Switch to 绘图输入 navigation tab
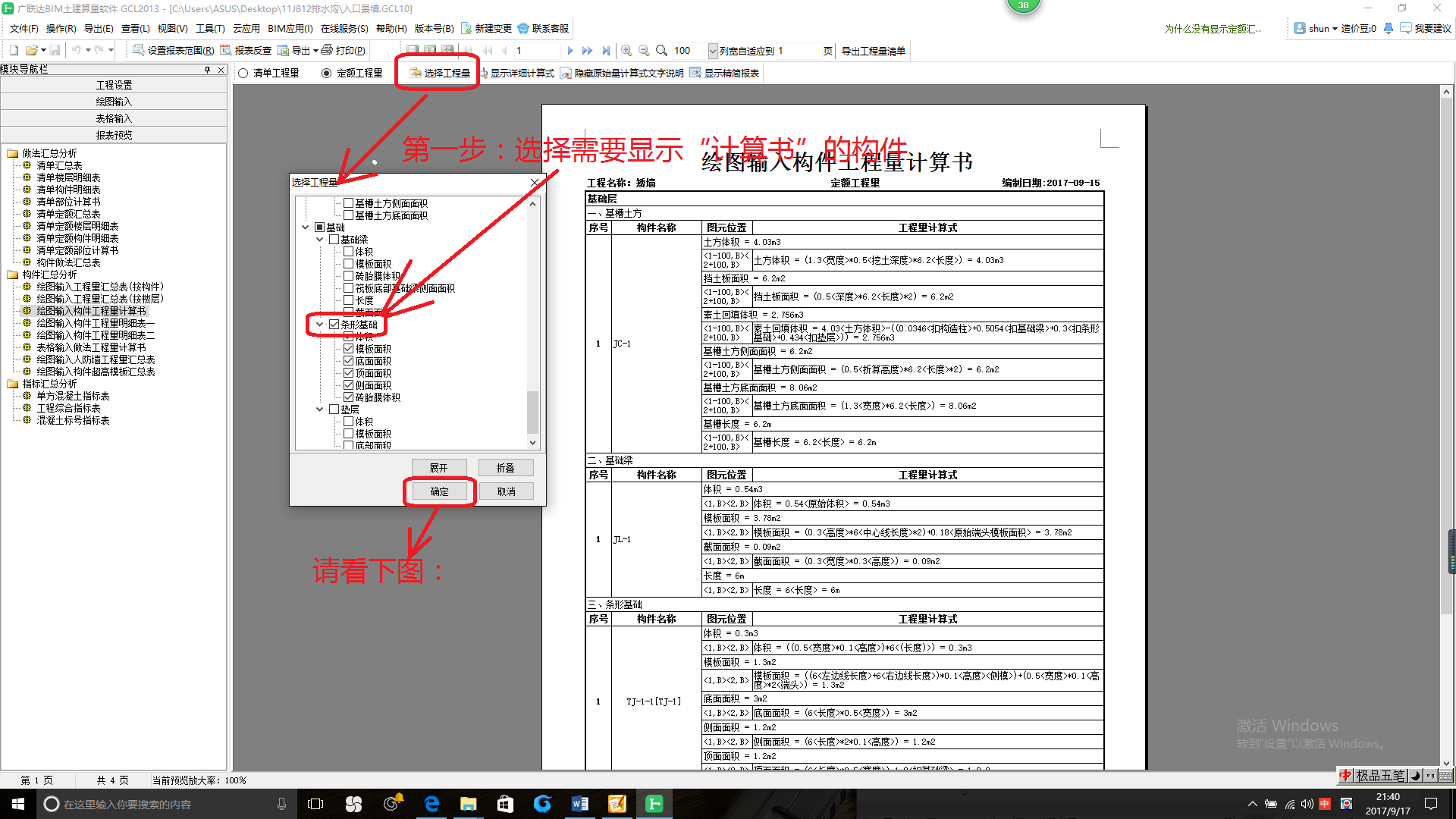Image resolution: width=1456 pixels, height=819 pixels. click(x=114, y=102)
